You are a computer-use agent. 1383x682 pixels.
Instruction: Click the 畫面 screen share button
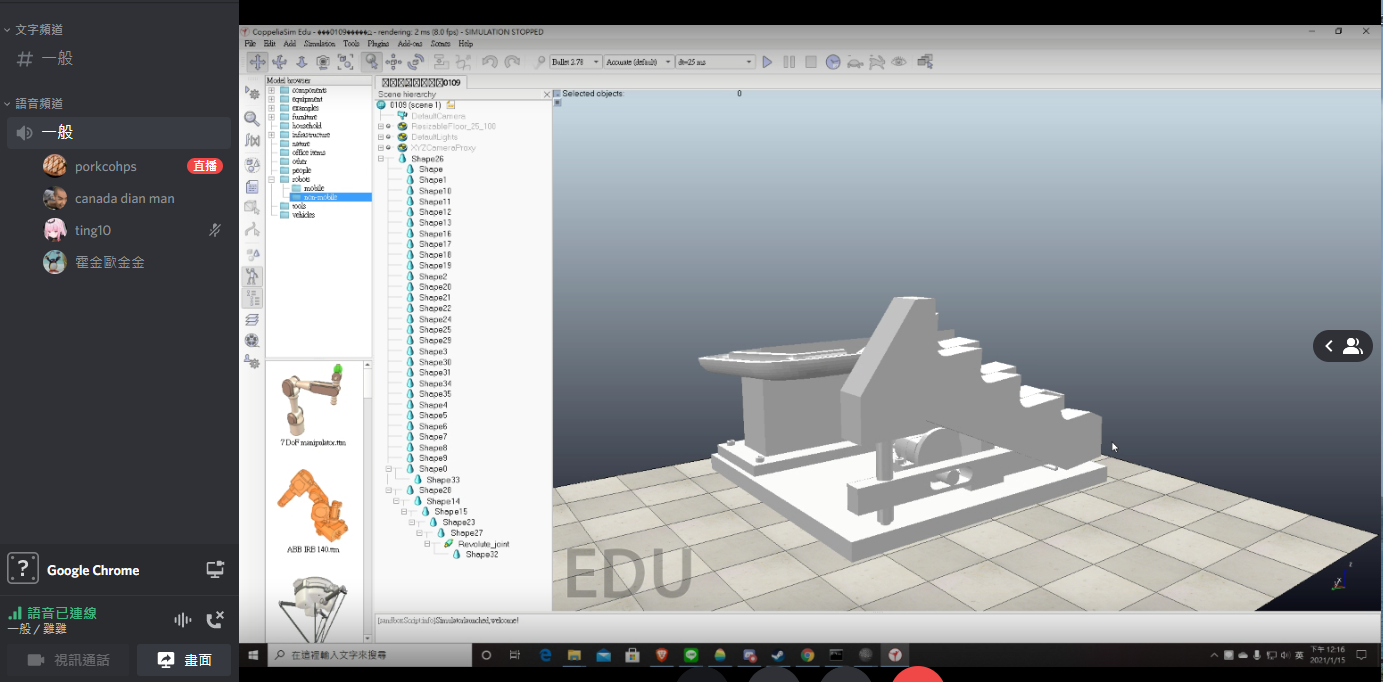(185, 660)
